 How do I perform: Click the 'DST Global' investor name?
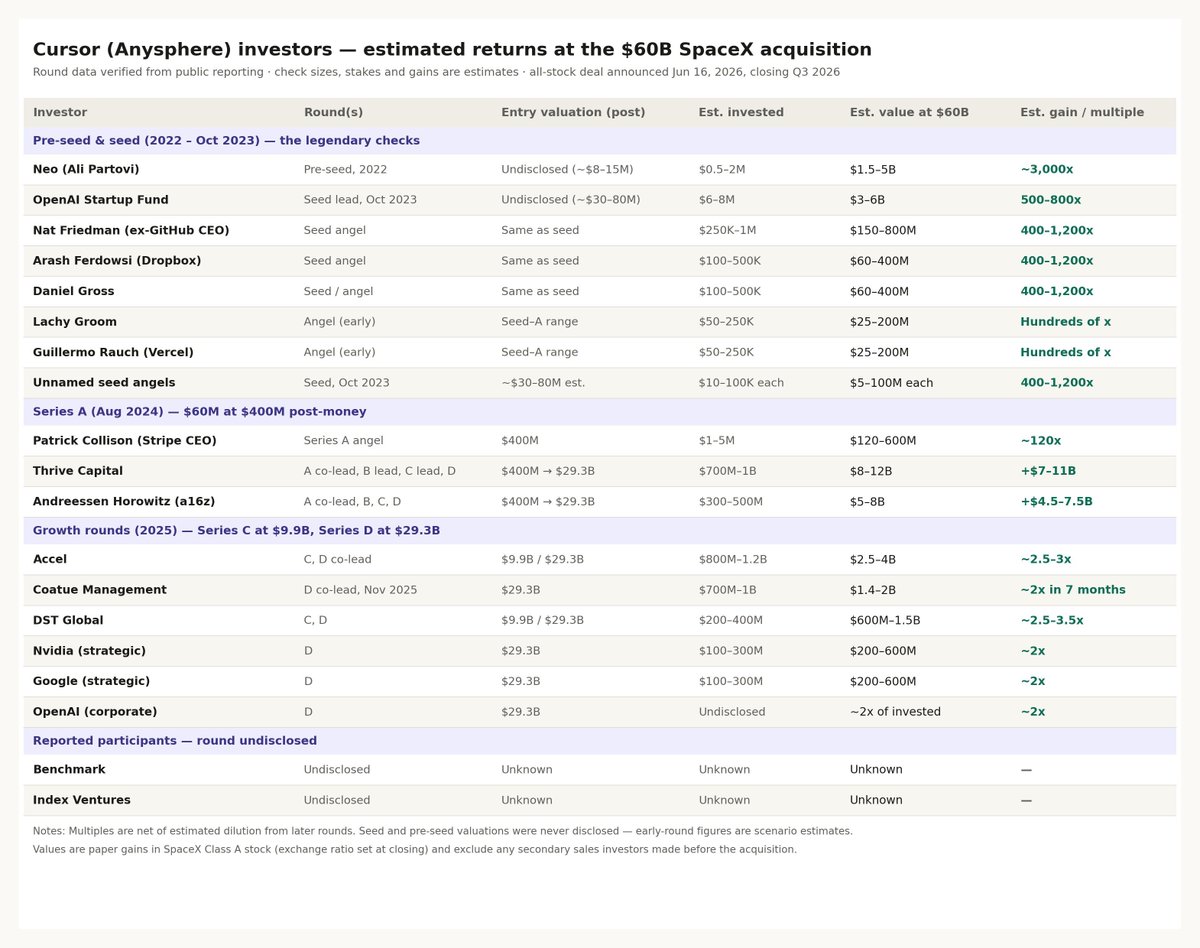(68, 621)
